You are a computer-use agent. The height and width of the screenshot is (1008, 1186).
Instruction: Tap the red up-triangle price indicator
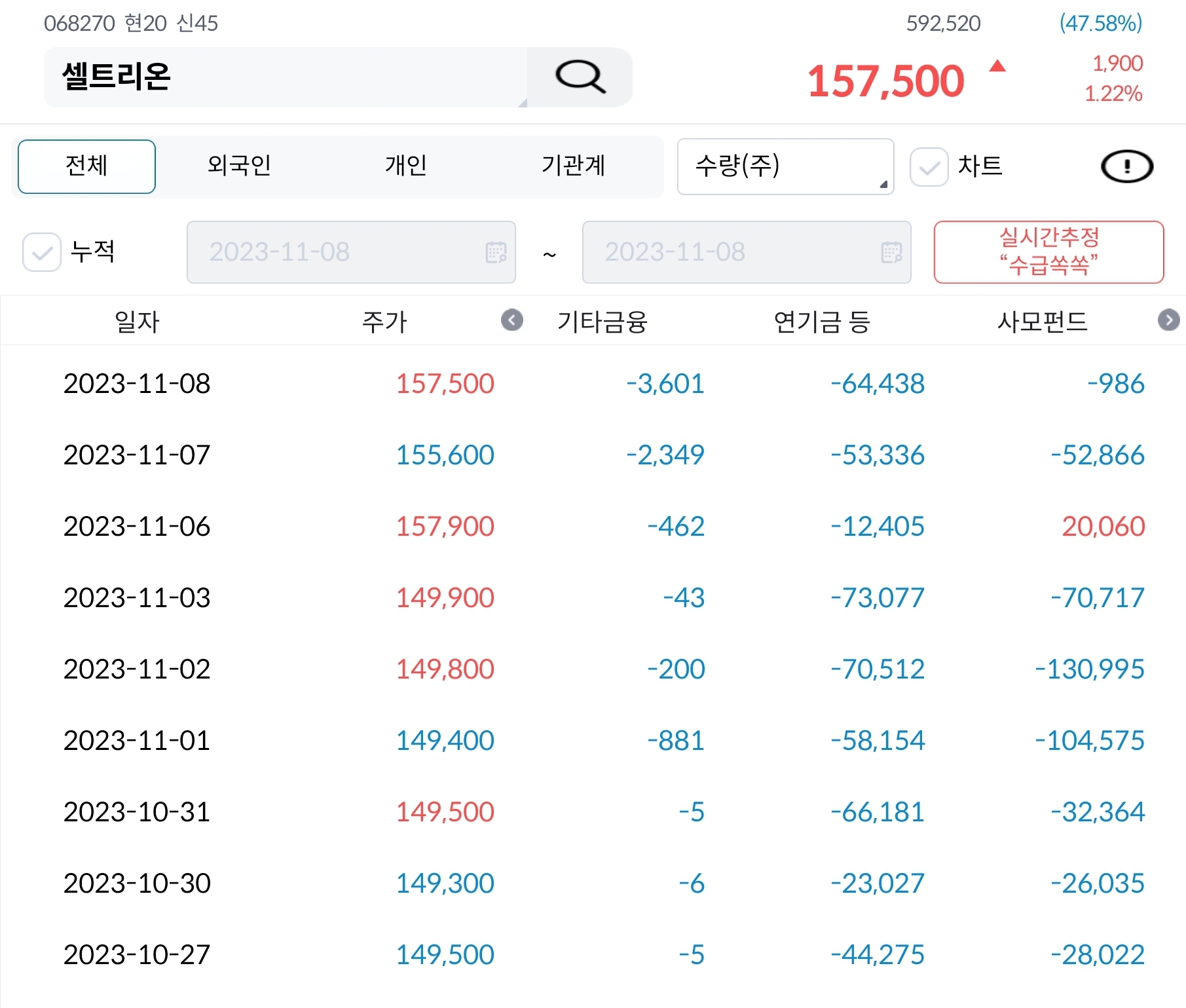997,65
